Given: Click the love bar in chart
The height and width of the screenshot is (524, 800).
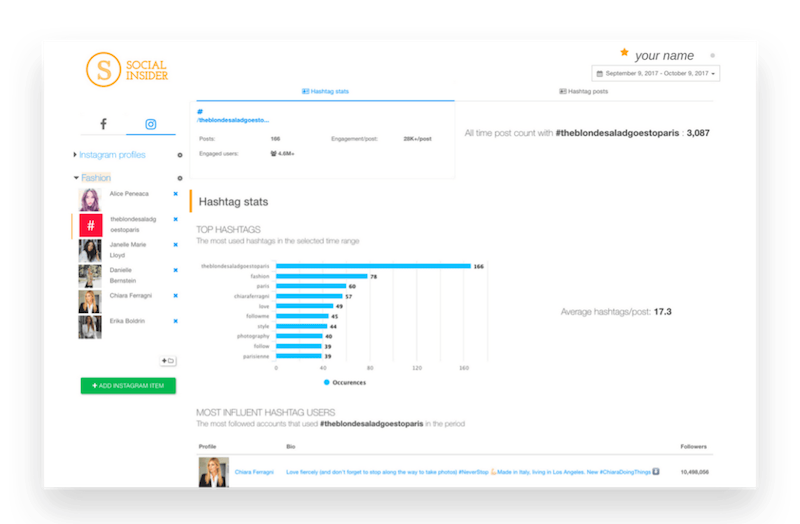Looking at the screenshot, I should [305, 306].
